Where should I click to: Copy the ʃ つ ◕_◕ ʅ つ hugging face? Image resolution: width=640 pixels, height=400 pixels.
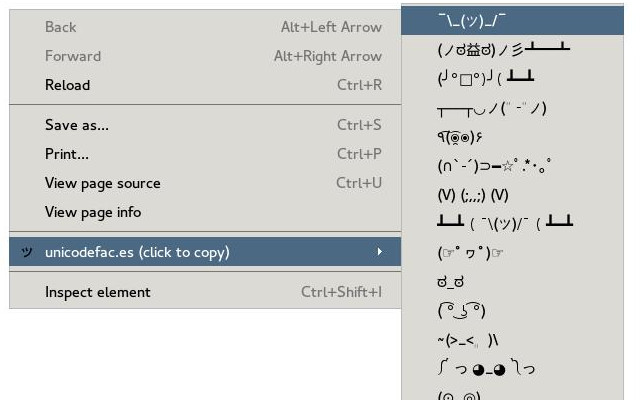pos(512,369)
